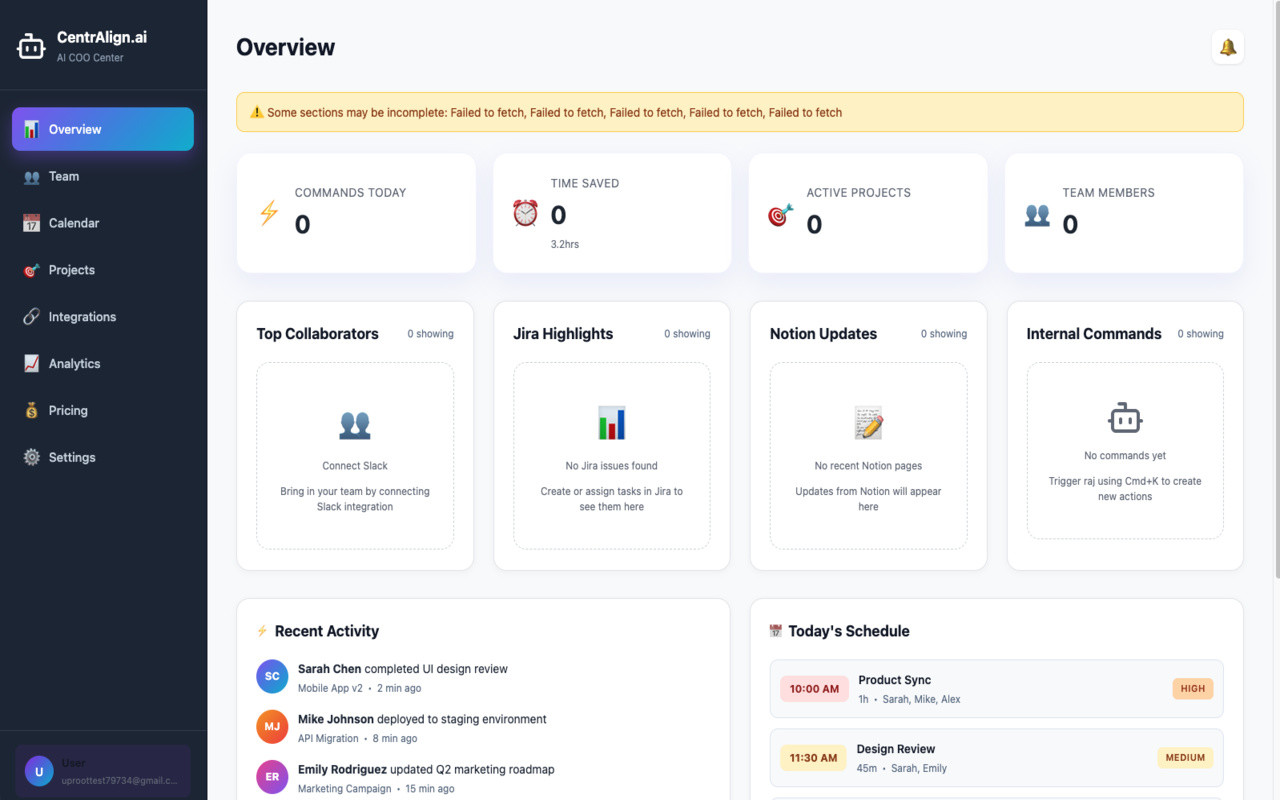Click the robot icon in Internal Commands
This screenshot has width=1280, height=800.
click(1125, 418)
